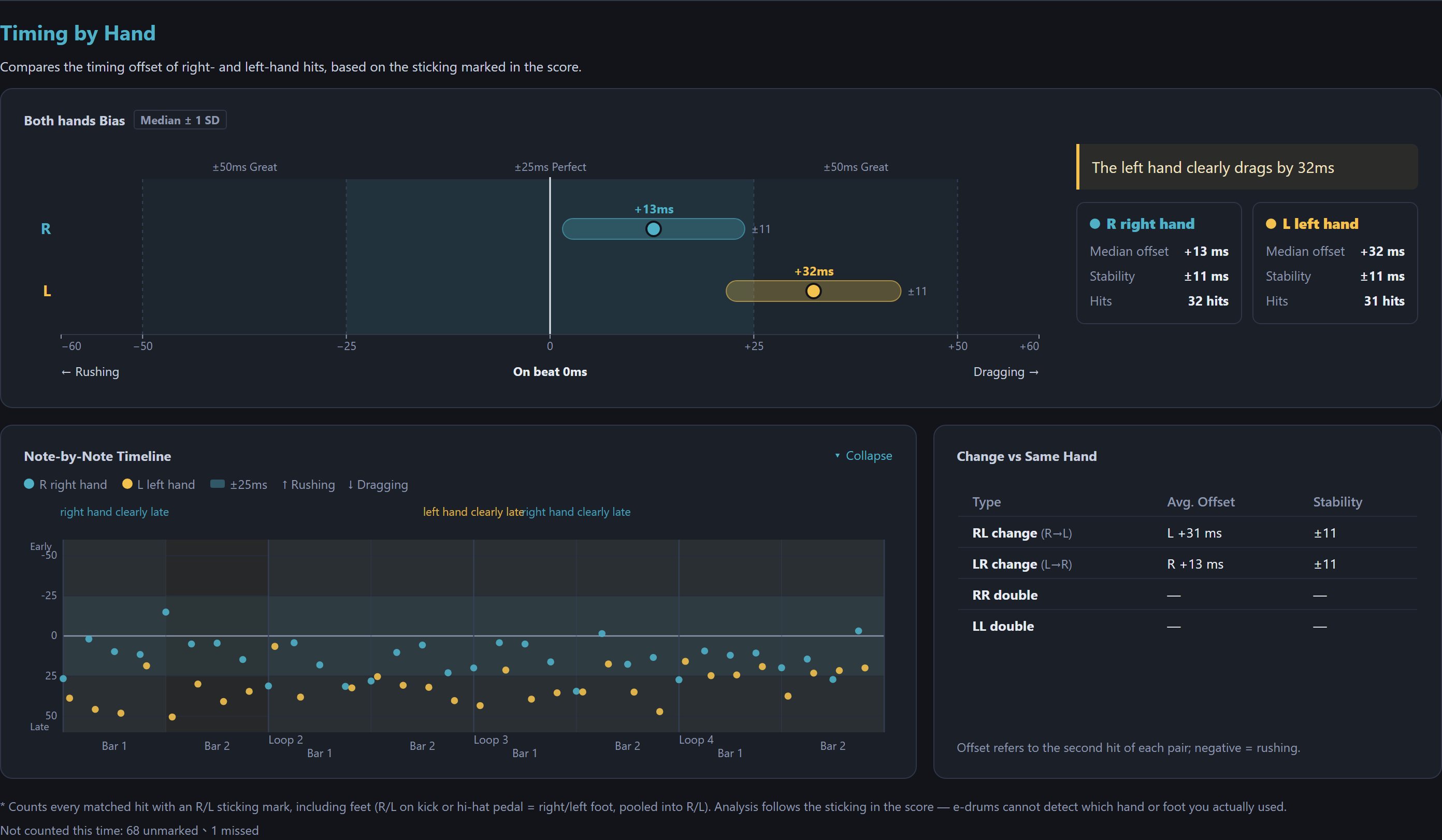Click the right hand +13ms median marker
The image size is (1442, 840).
pyautogui.click(x=654, y=229)
